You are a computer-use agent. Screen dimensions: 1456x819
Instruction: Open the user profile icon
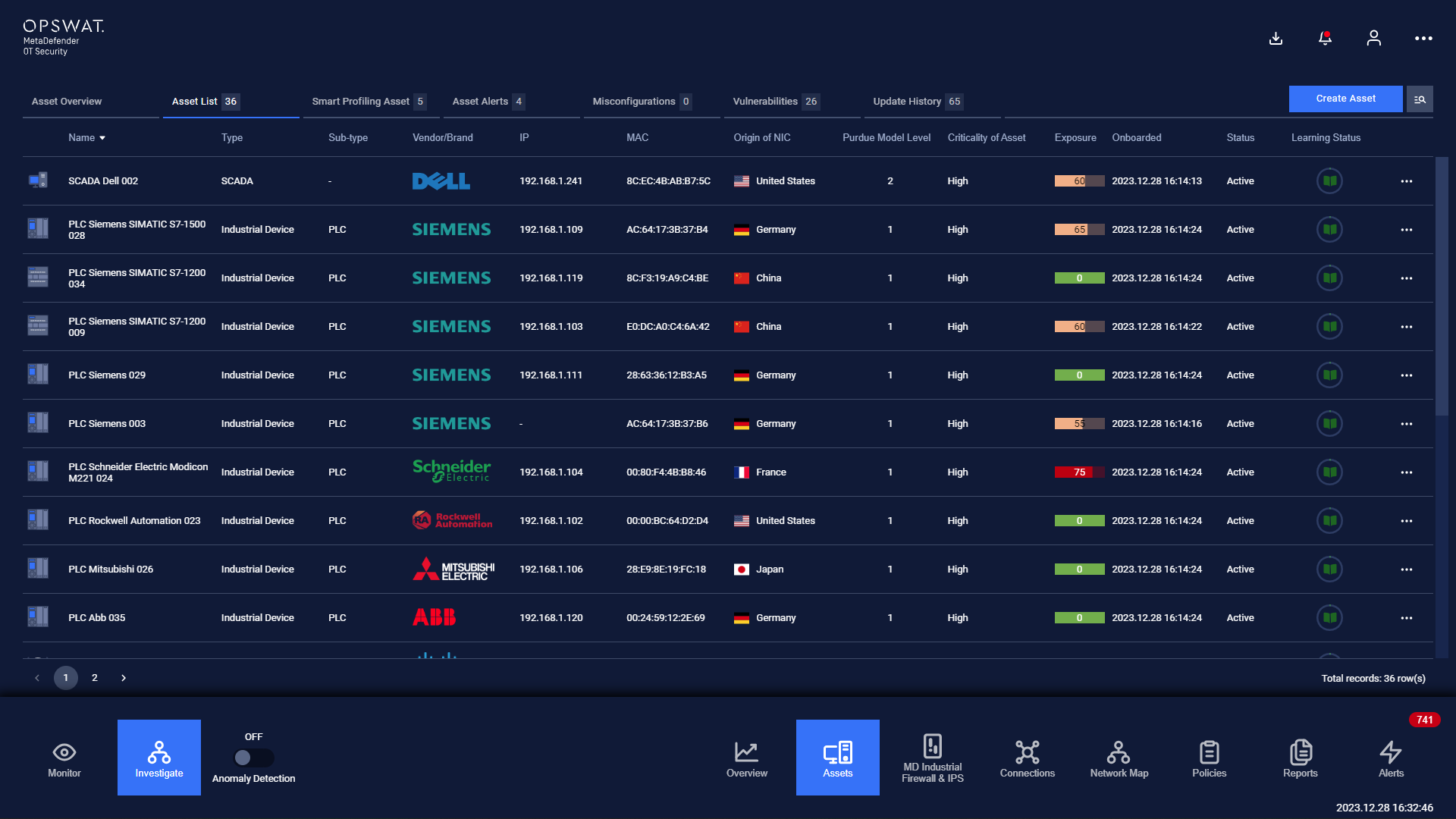coord(1373,38)
